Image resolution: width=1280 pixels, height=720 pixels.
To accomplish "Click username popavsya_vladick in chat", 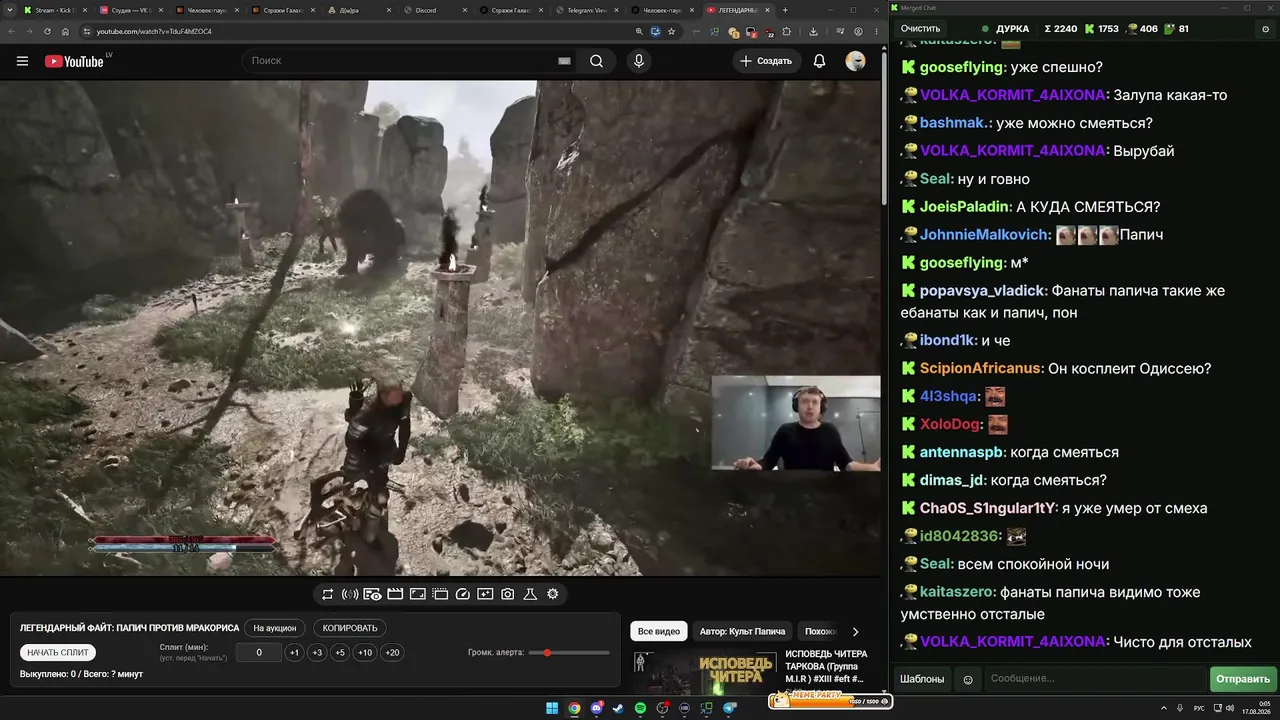I will (983, 291).
